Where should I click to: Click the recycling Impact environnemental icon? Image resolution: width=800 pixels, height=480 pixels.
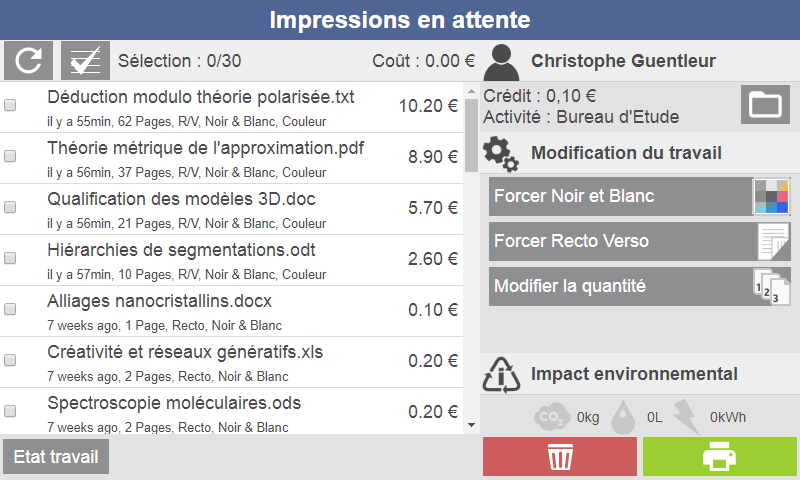pos(502,375)
